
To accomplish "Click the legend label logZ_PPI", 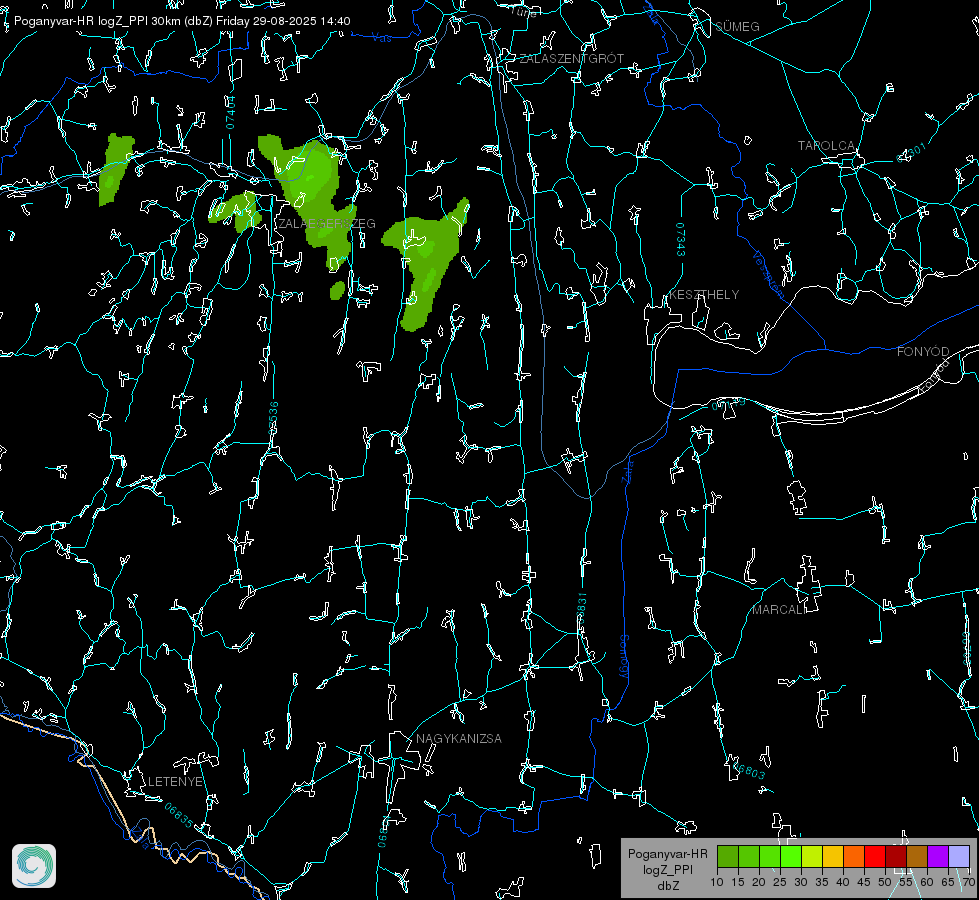I will click(x=667, y=869).
